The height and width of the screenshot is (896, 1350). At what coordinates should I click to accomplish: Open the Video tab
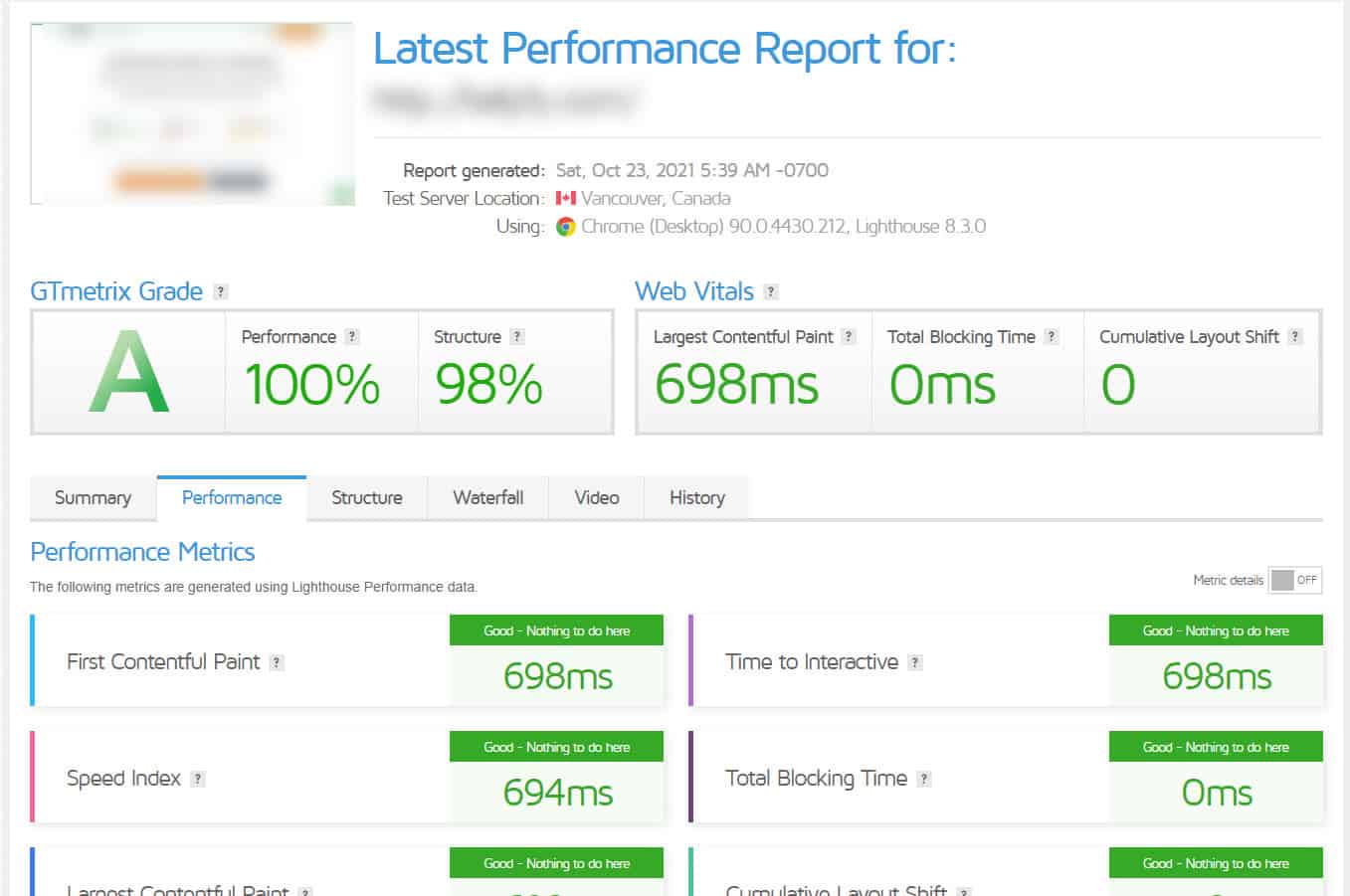click(x=596, y=498)
